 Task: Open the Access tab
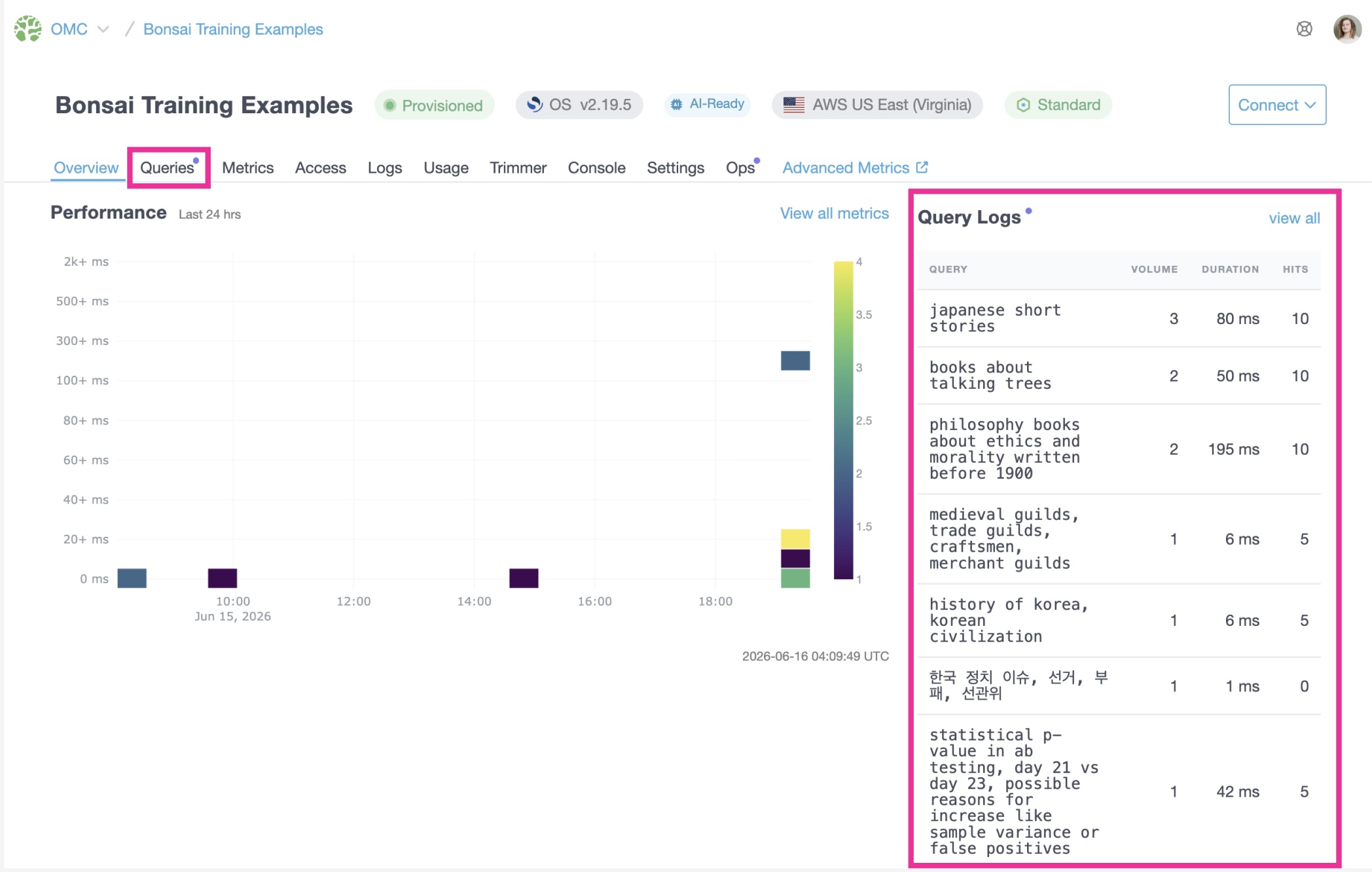(x=320, y=168)
